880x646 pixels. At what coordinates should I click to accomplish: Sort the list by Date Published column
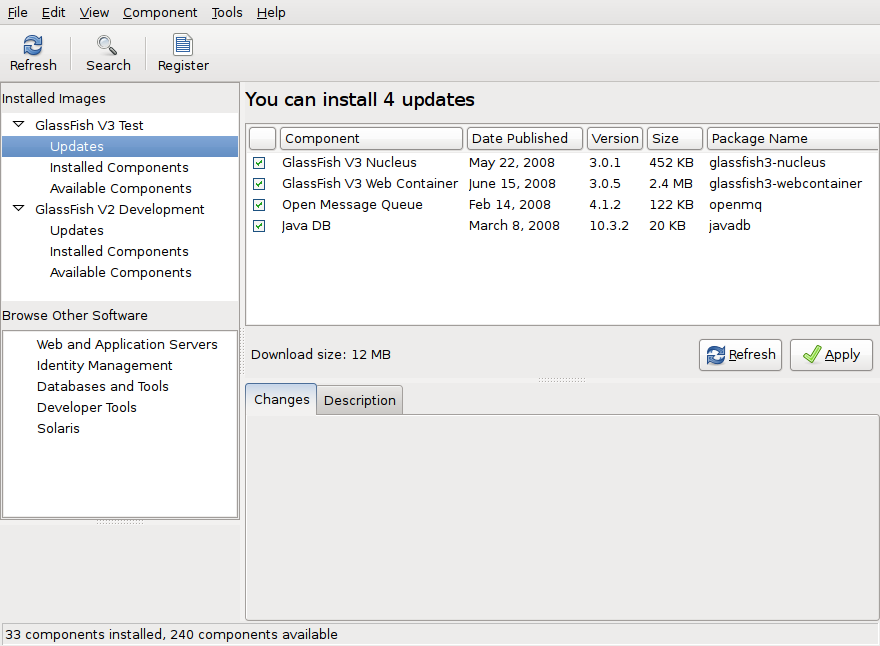point(524,139)
